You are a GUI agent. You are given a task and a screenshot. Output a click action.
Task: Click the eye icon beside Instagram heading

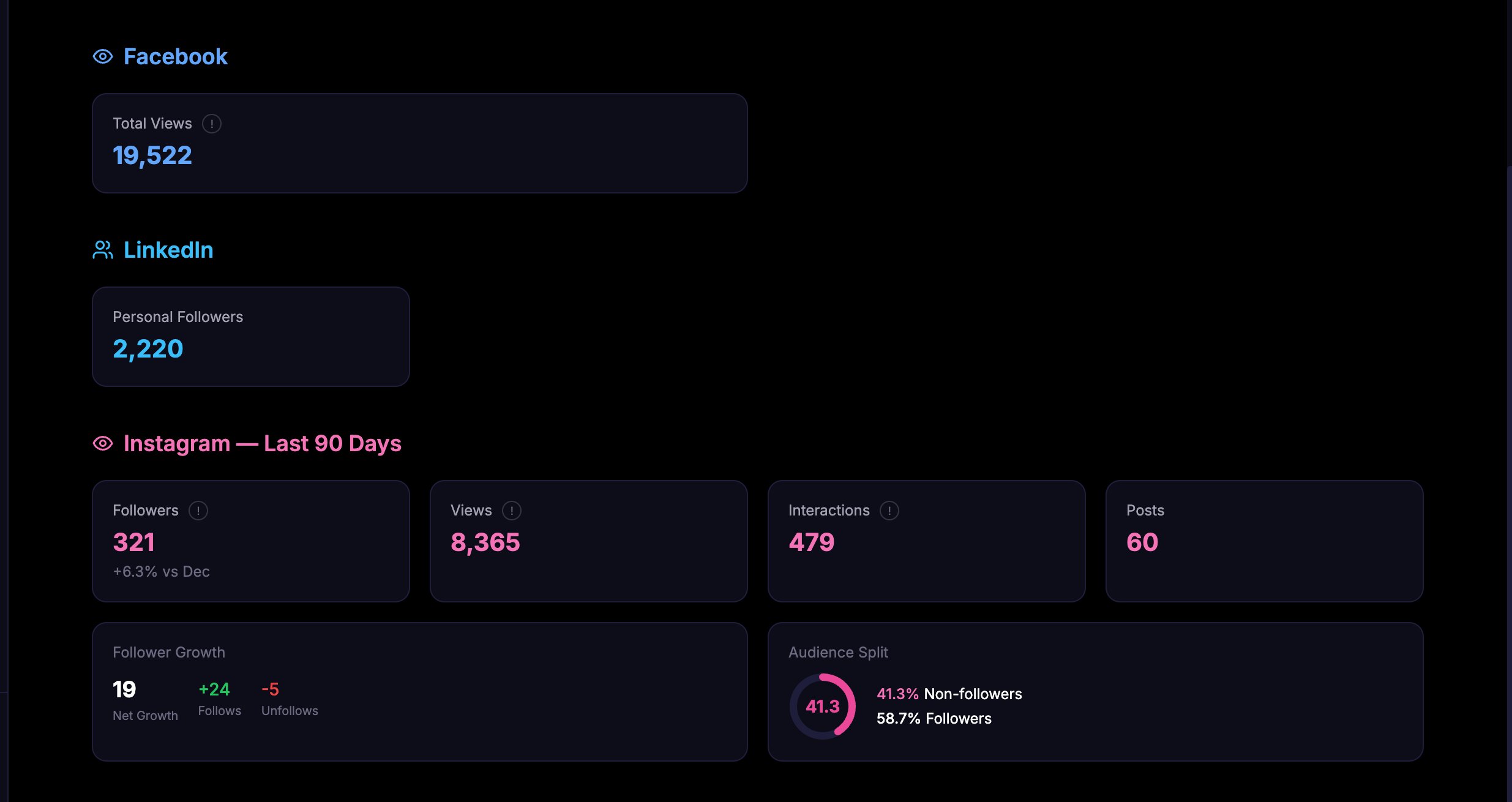[103, 443]
